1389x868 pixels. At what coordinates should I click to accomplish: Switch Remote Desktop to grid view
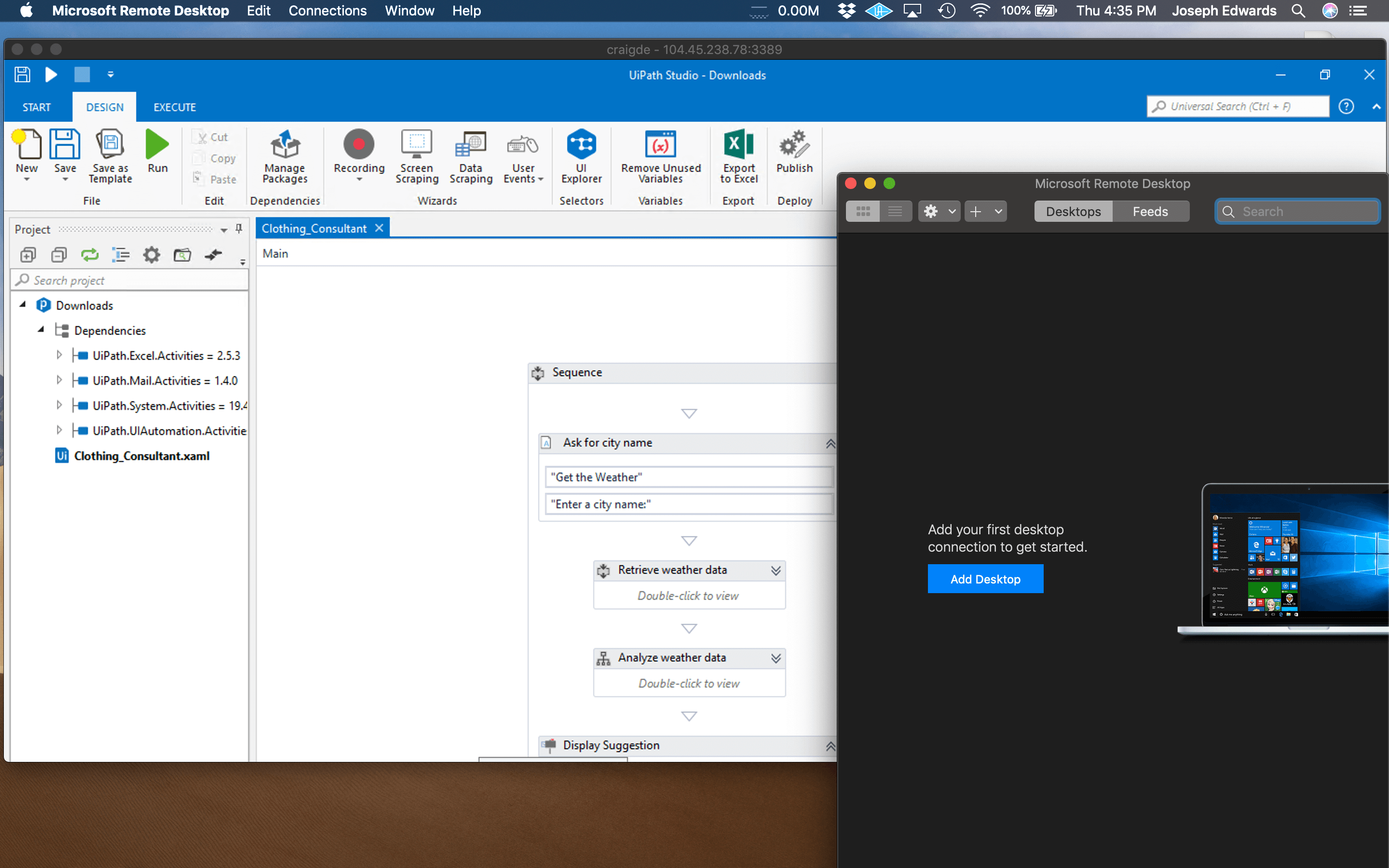[863, 211]
